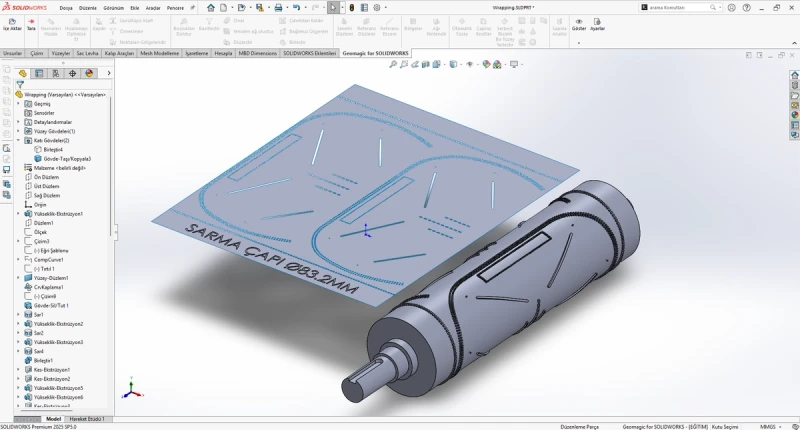800x430 pixels.
Task: Open the Görünüm menu
Action: click(114, 8)
